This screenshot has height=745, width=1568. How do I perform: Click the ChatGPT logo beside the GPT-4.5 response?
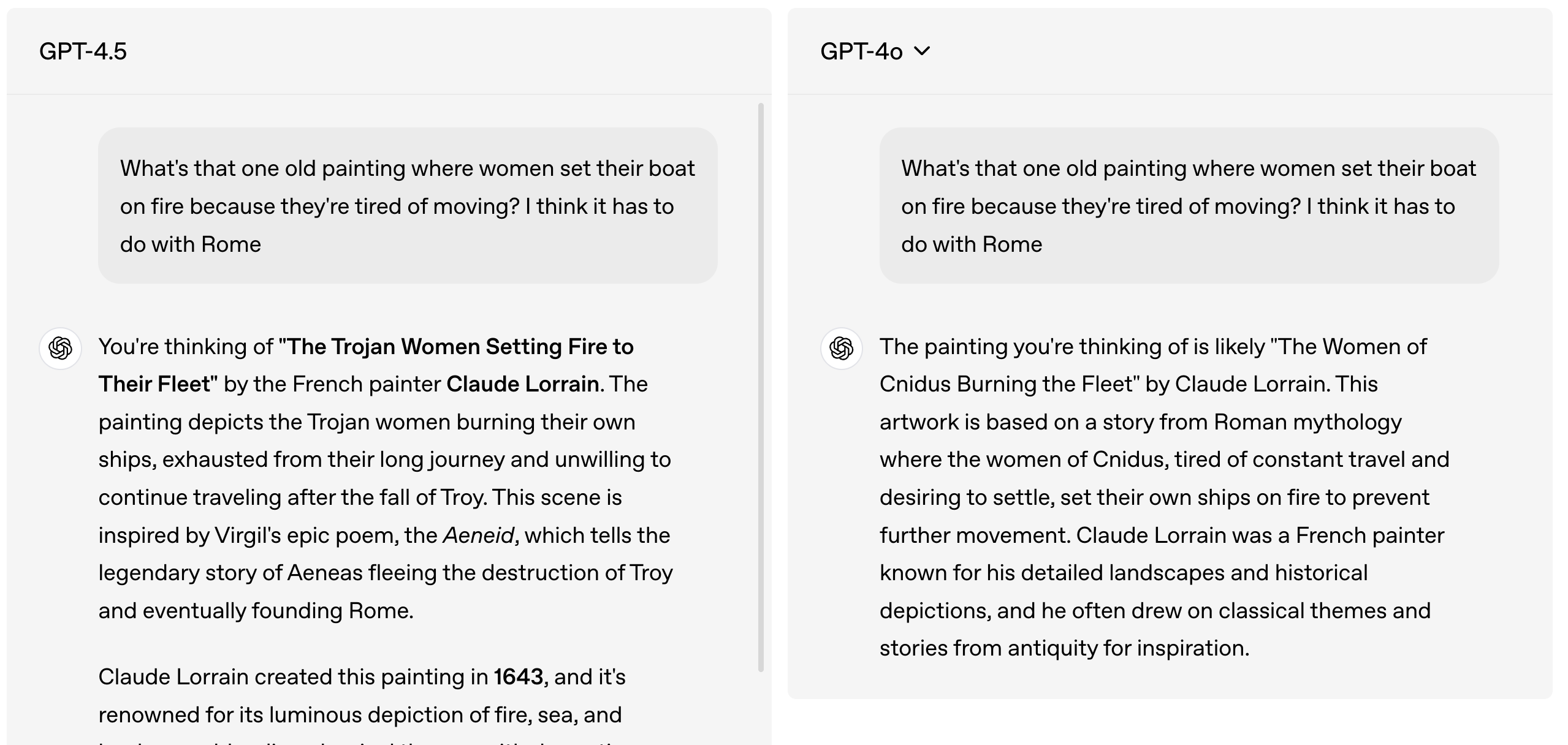coord(61,349)
